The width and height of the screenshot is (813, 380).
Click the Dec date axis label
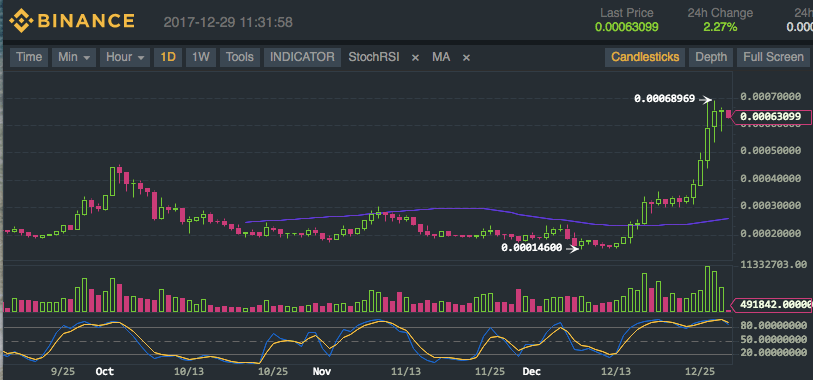532,372
